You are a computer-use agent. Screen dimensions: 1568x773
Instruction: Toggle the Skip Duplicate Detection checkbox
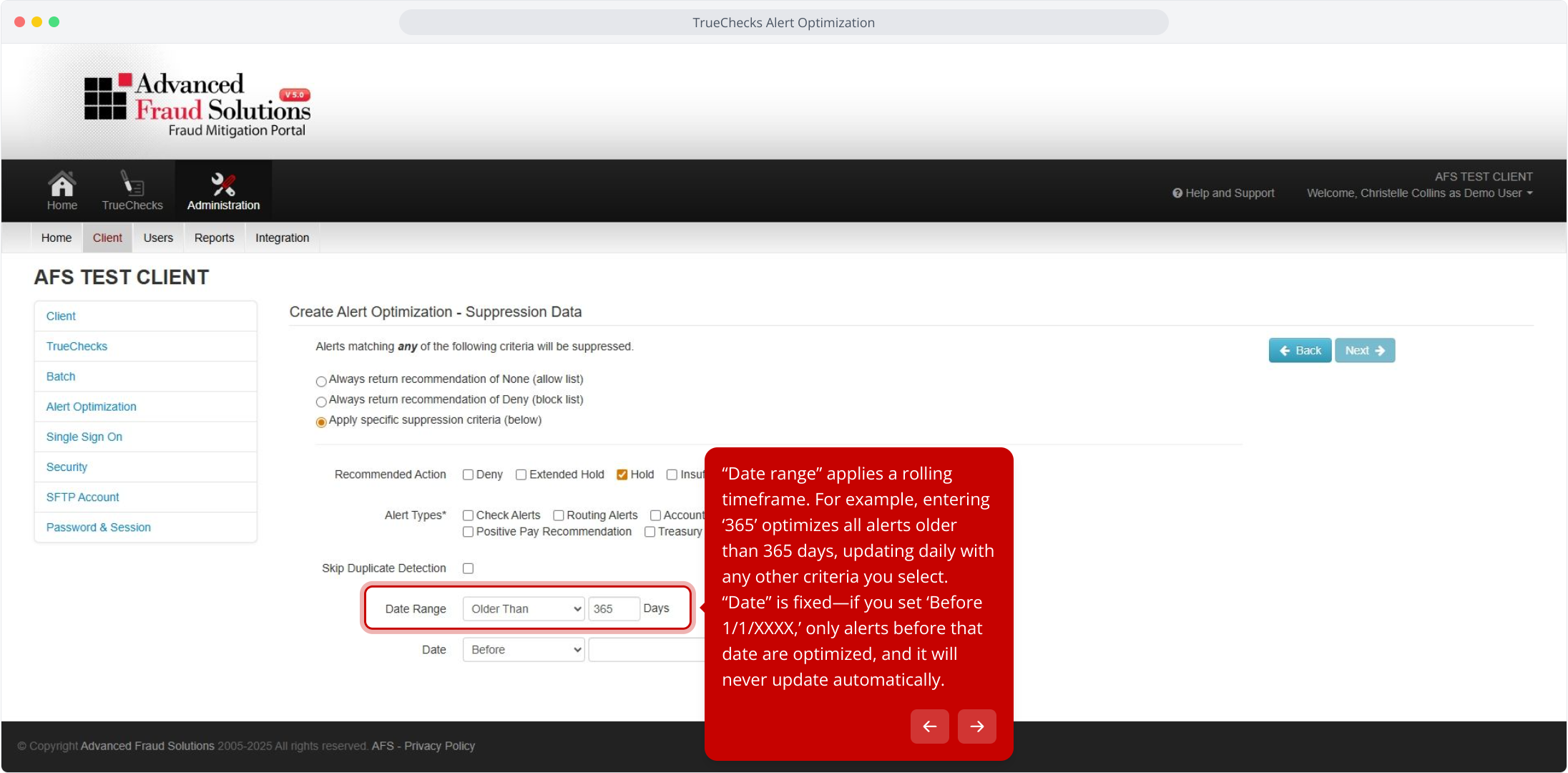pyautogui.click(x=468, y=568)
